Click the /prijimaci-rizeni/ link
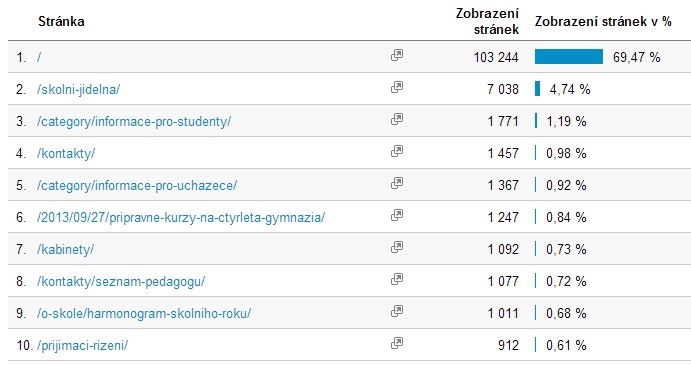 (82, 345)
